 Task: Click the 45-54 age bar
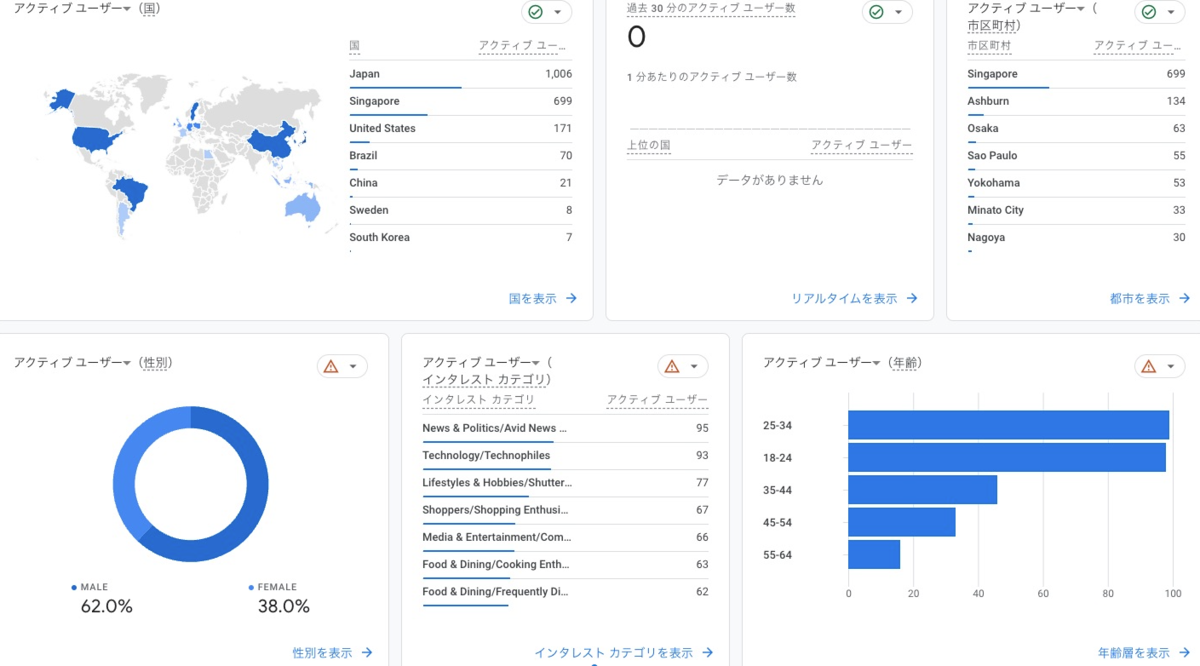[901, 522]
